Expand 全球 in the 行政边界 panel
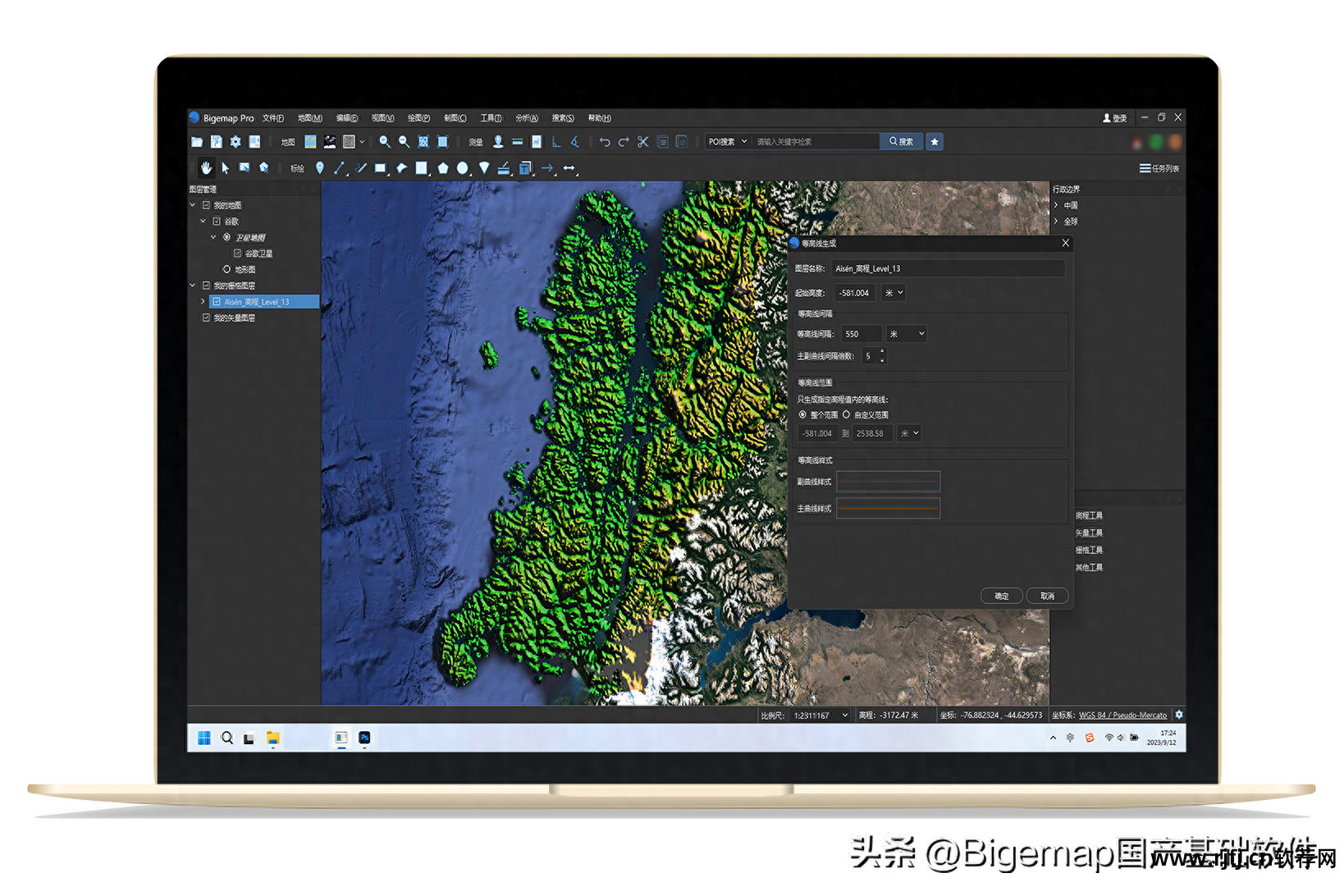The image size is (1344, 896). (x=1056, y=222)
